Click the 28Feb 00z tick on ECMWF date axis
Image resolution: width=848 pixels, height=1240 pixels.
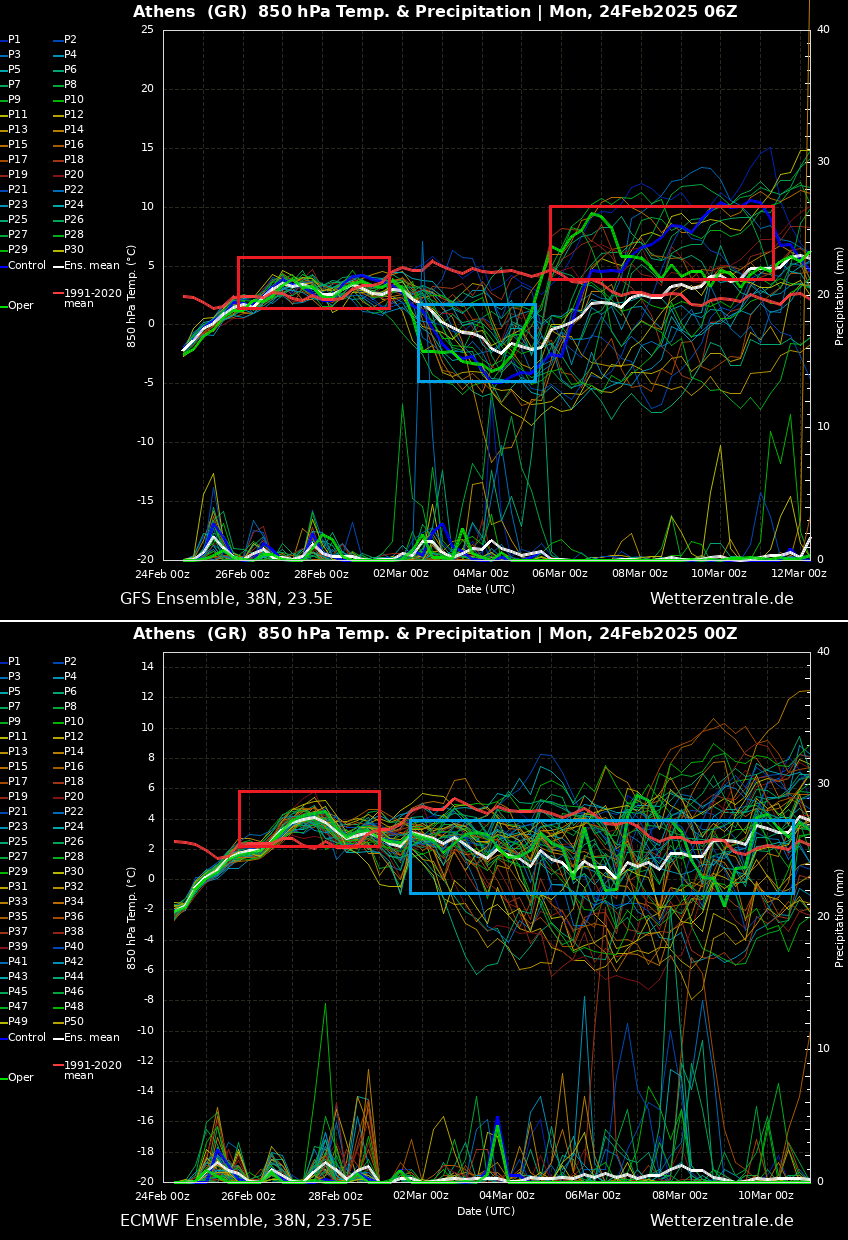tap(334, 1196)
